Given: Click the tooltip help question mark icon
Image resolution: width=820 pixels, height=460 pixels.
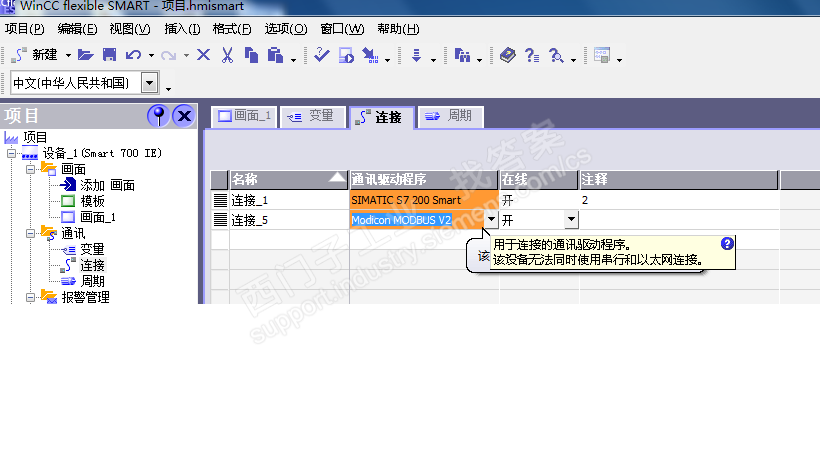Looking at the screenshot, I should pos(727,244).
